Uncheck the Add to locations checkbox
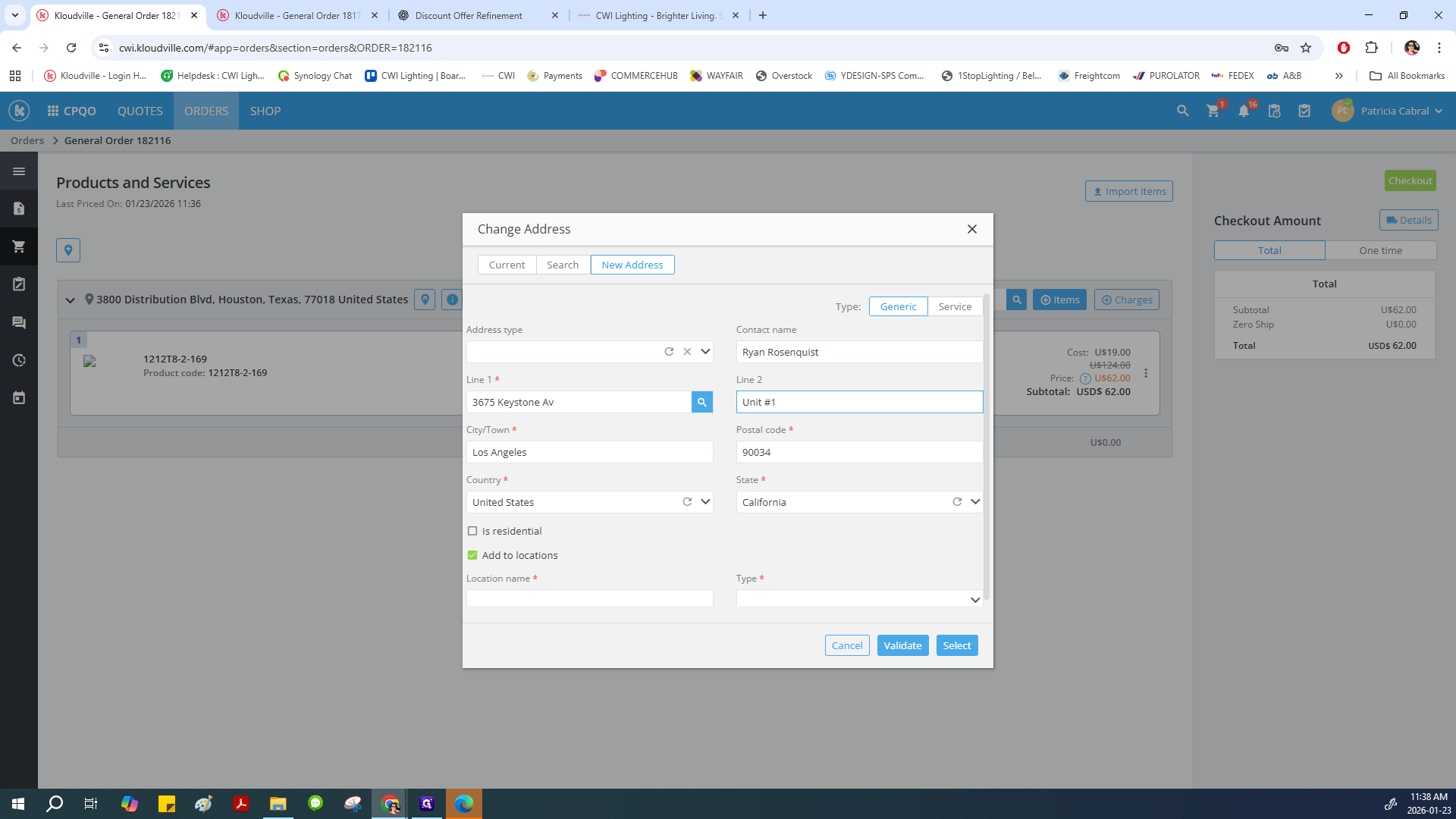The height and width of the screenshot is (819, 1456). coord(472,555)
